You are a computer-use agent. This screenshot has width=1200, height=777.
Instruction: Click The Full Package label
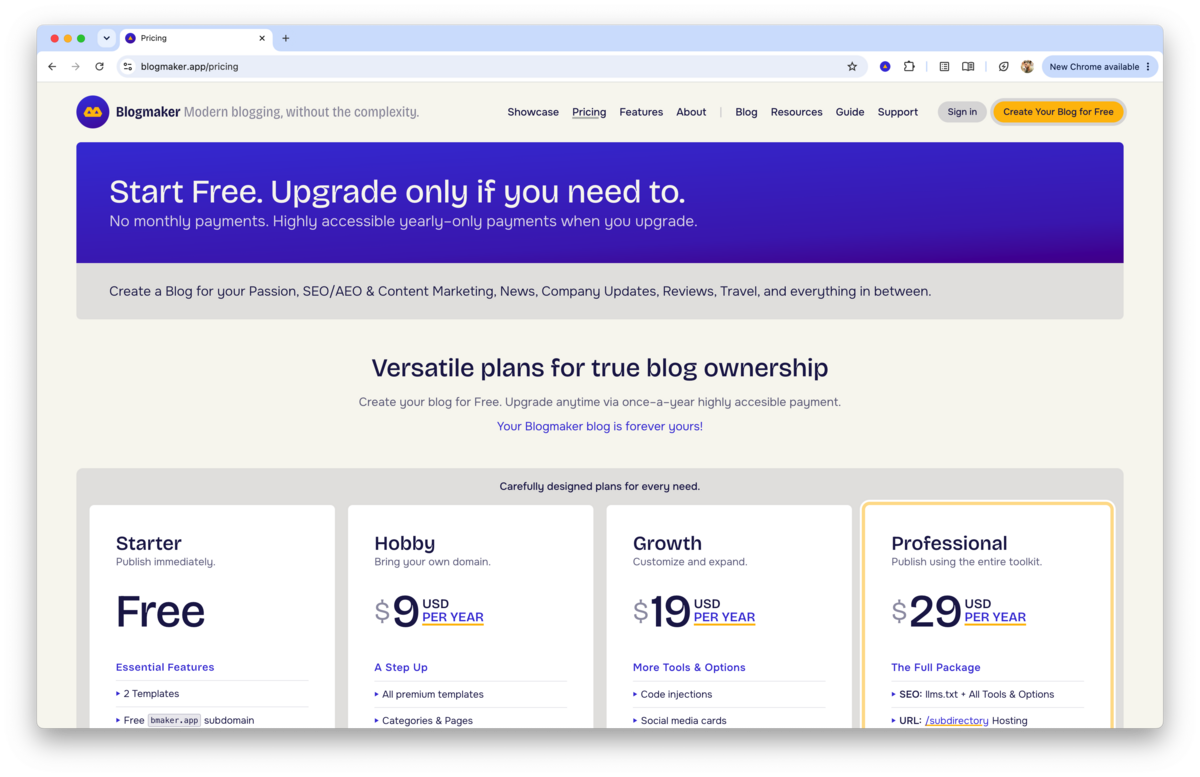point(936,667)
